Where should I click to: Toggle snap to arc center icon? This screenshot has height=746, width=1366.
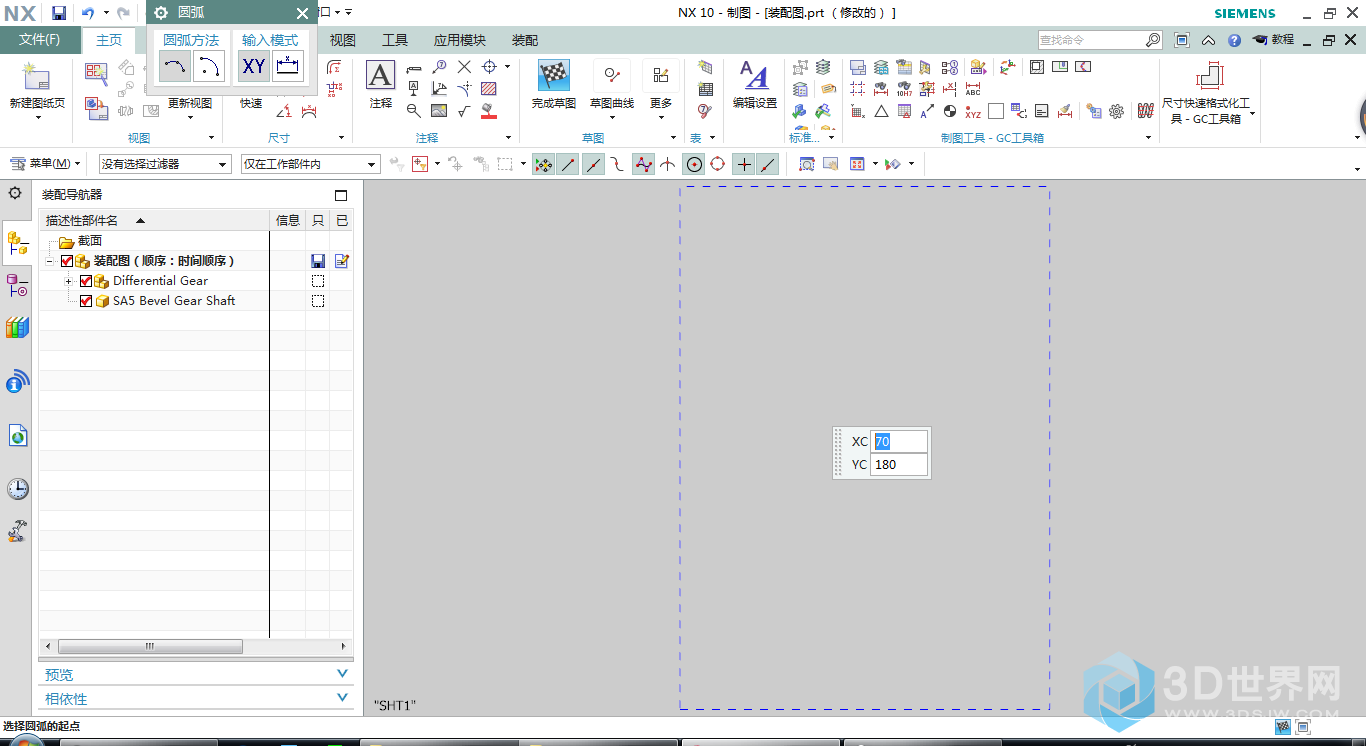[693, 164]
